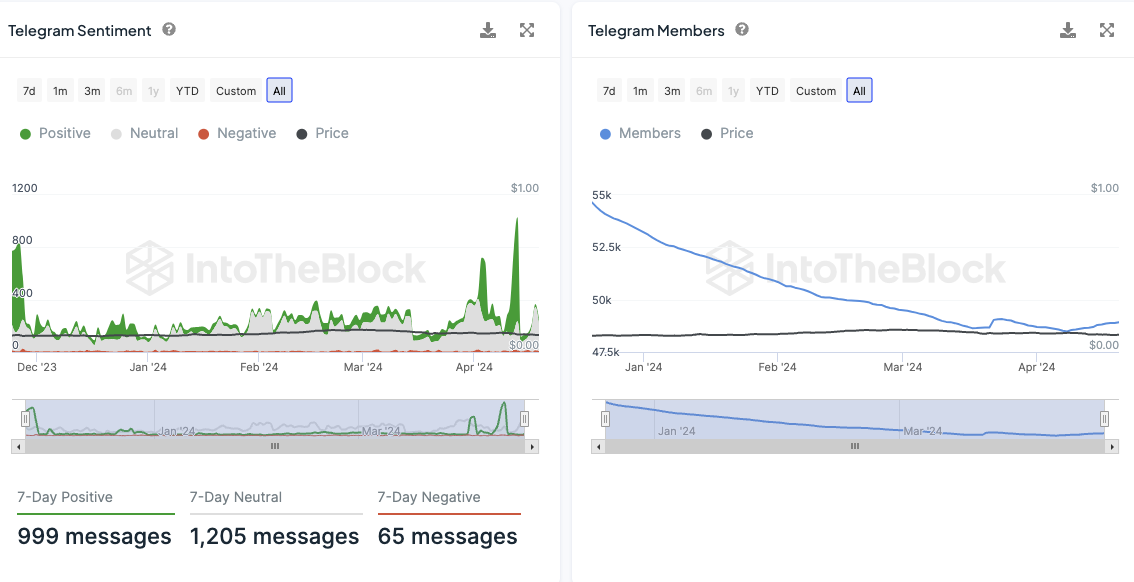Download the Telegram Members chart
The height and width of the screenshot is (582, 1134).
tap(1067, 30)
